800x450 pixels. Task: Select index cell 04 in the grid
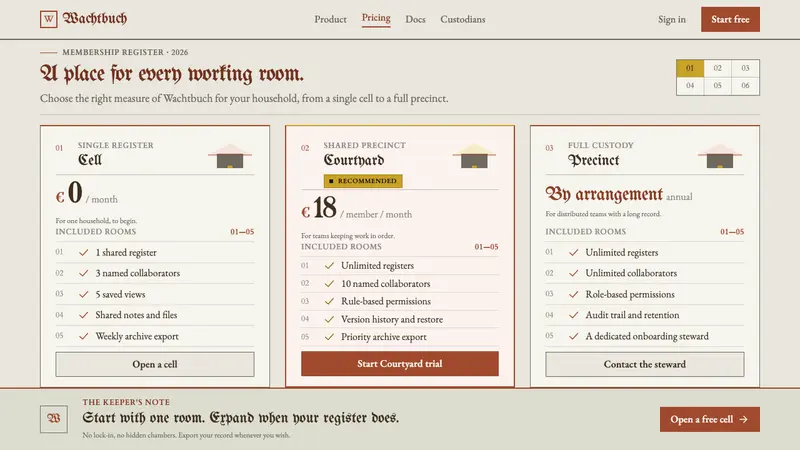point(690,86)
